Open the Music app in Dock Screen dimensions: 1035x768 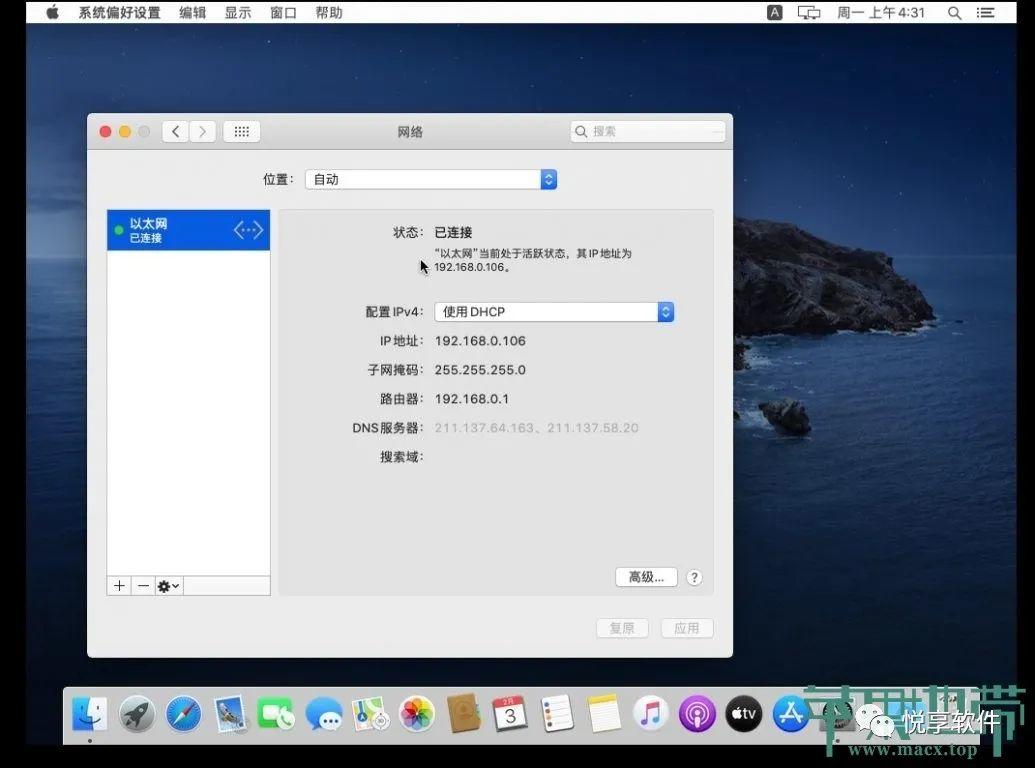click(x=650, y=714)
